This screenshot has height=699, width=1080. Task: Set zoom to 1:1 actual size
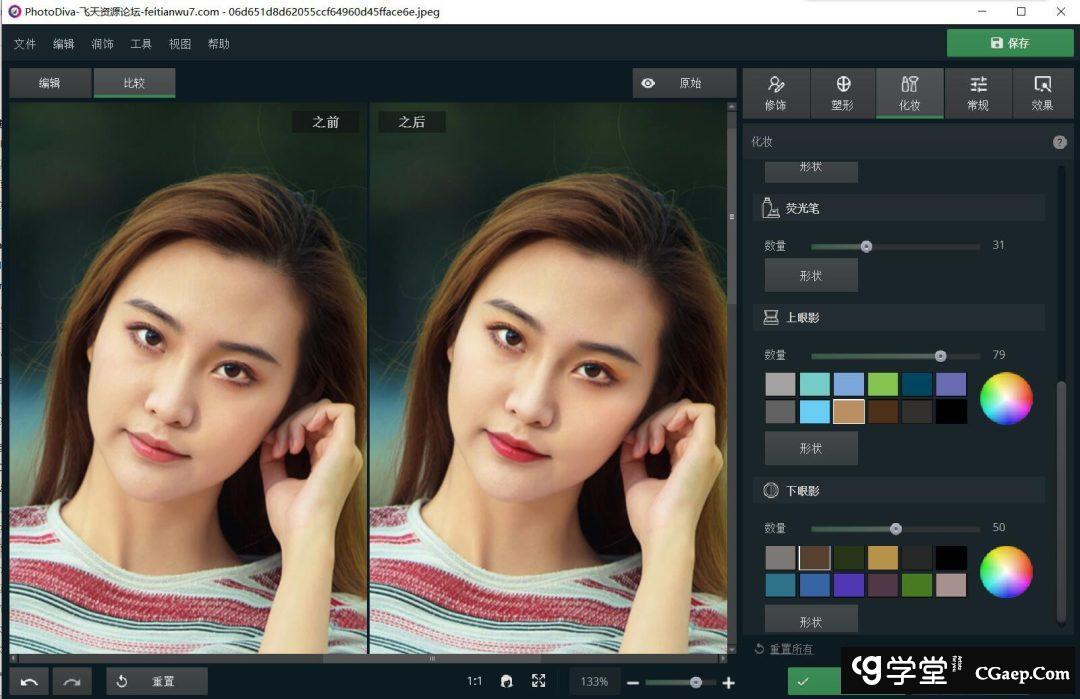[474, 681]
